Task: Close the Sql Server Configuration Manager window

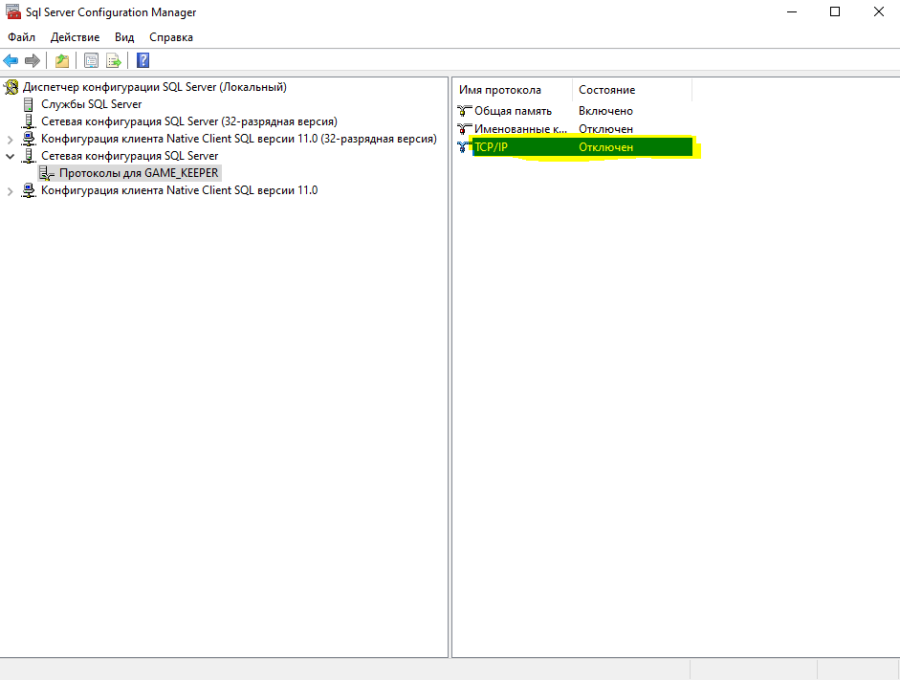Action: (x=878, y=11)
